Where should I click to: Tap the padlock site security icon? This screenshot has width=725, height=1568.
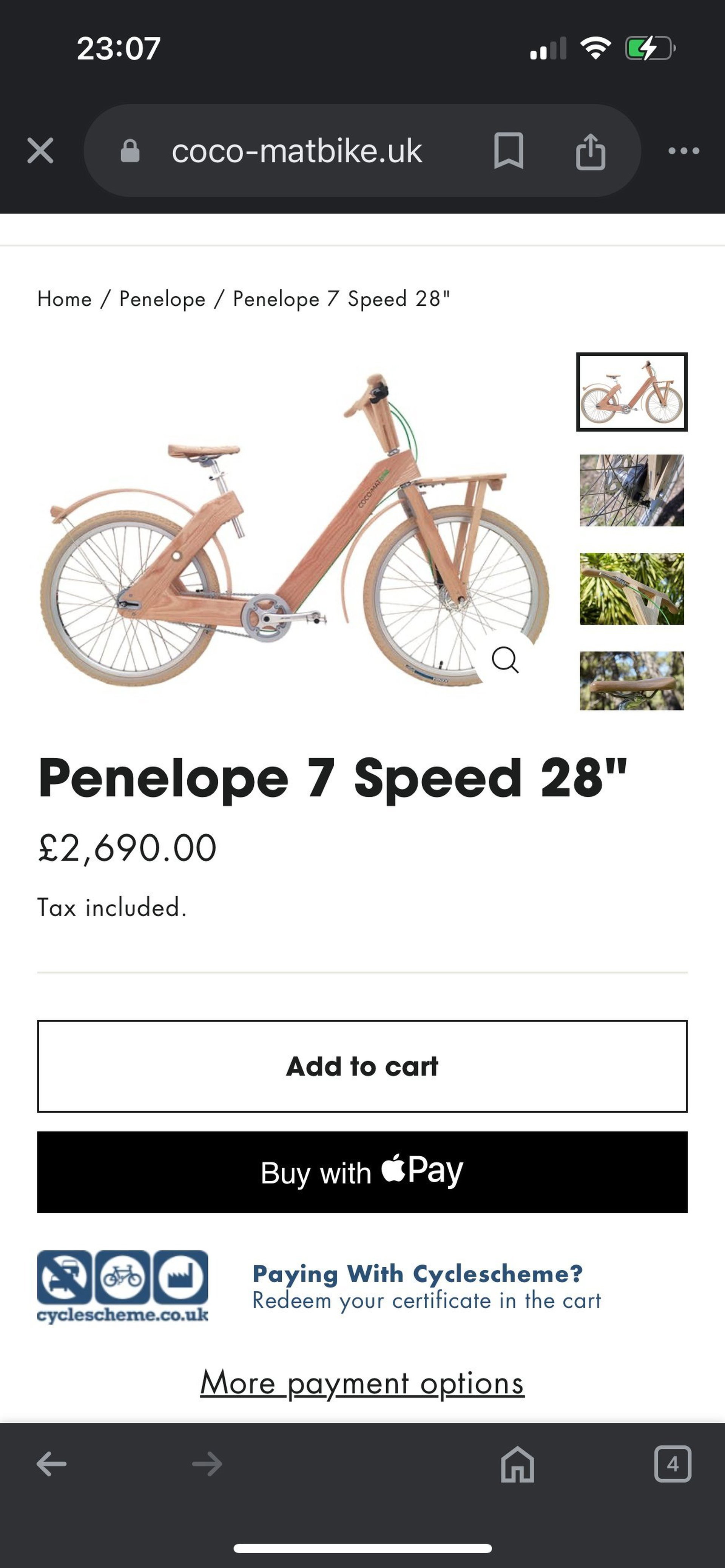coord(130,150)
